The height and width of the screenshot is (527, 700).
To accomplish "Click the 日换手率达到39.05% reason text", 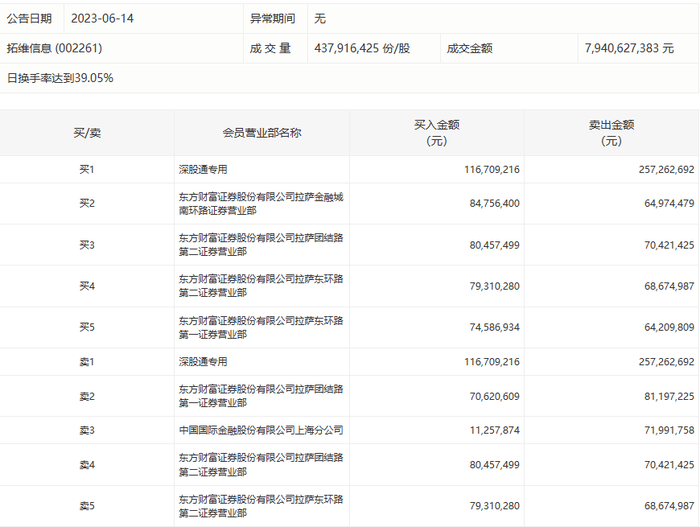I will pyautogui.click(x=60, y=78).
